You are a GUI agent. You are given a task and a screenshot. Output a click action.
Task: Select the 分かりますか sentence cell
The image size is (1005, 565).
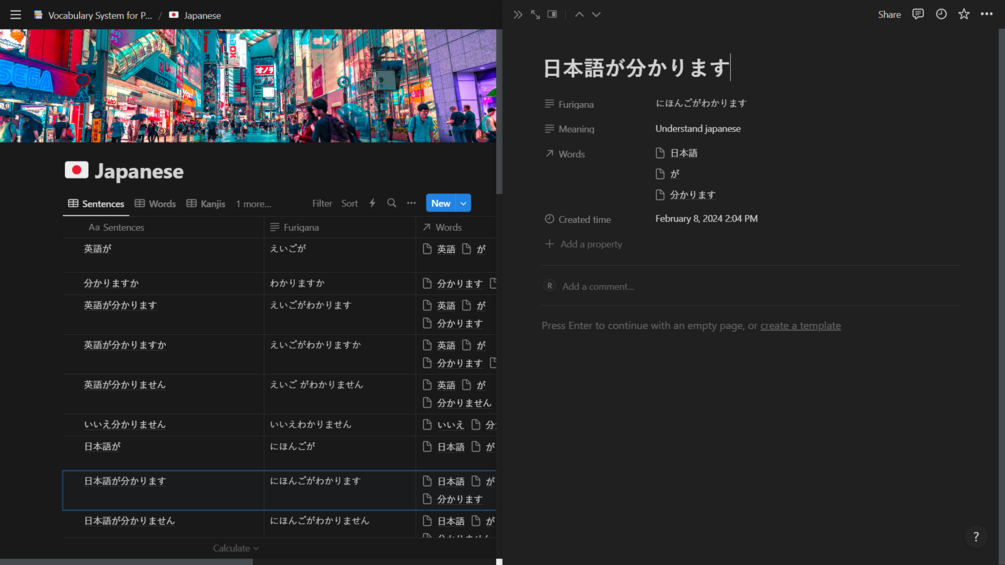pyautogui.click(x=163, y=284)
